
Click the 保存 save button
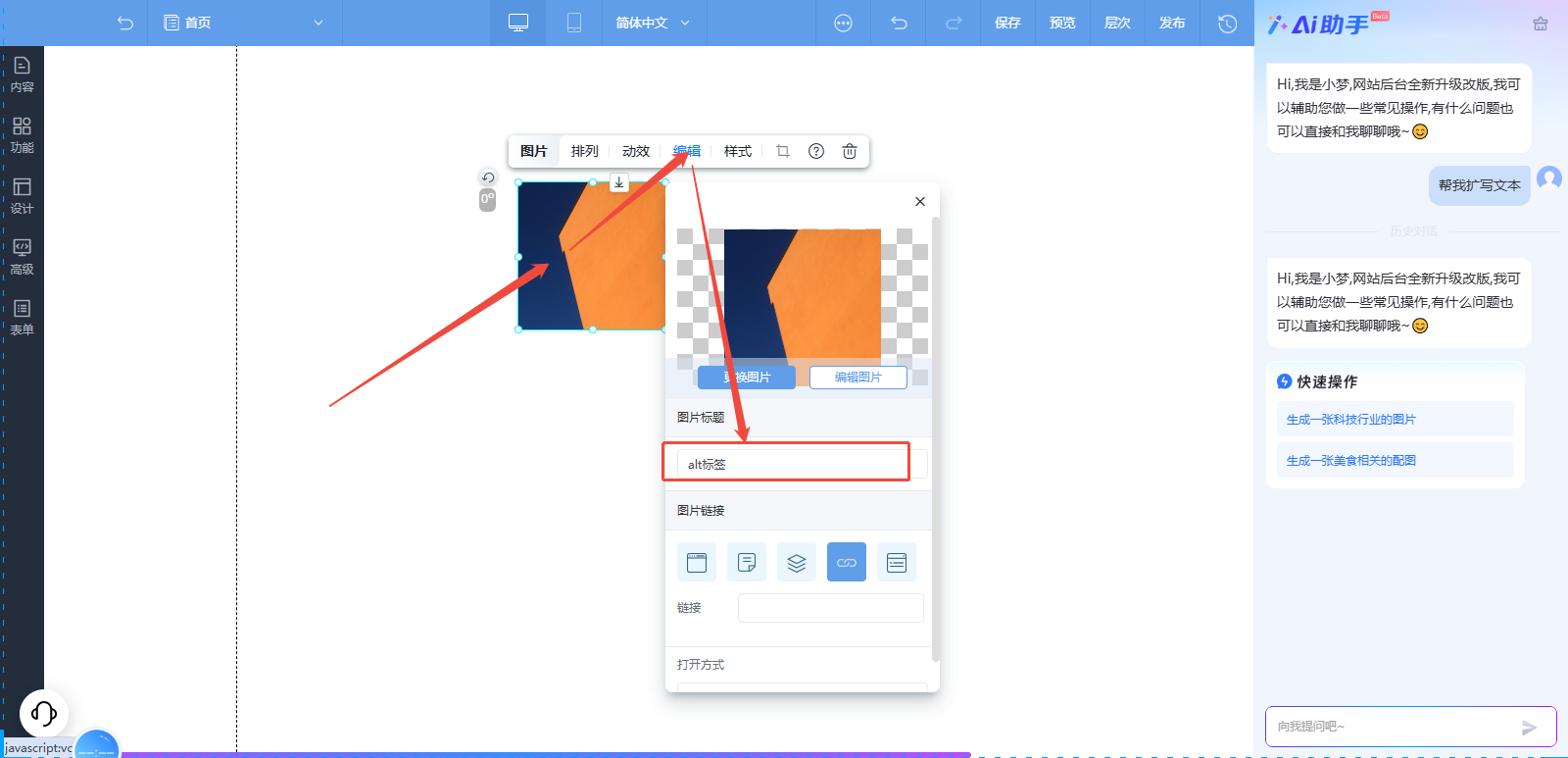point(1007,23)
